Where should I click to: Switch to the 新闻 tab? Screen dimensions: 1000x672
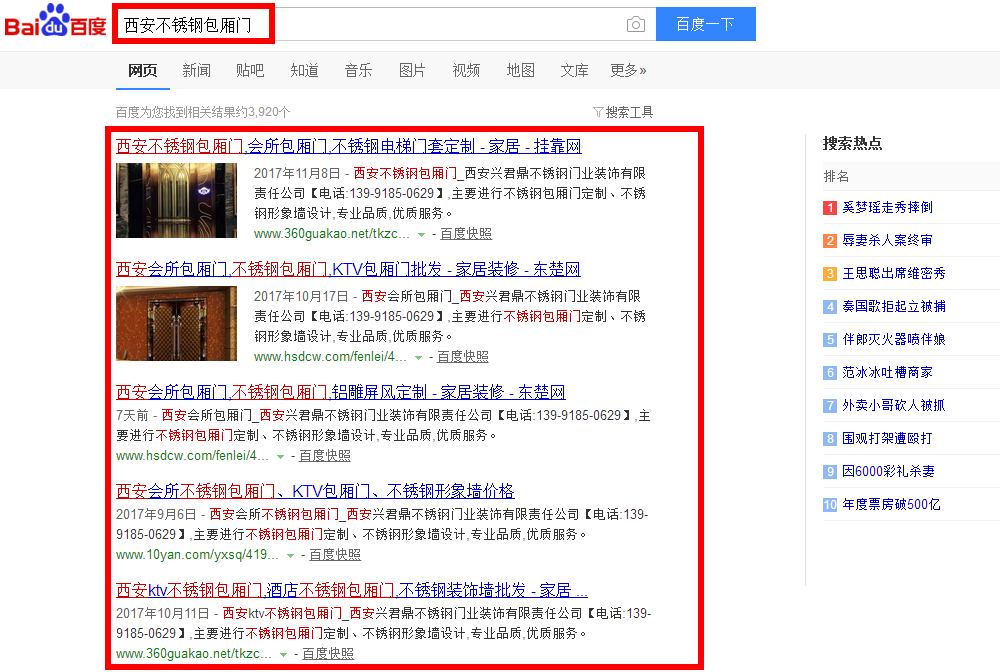point(196,70)
